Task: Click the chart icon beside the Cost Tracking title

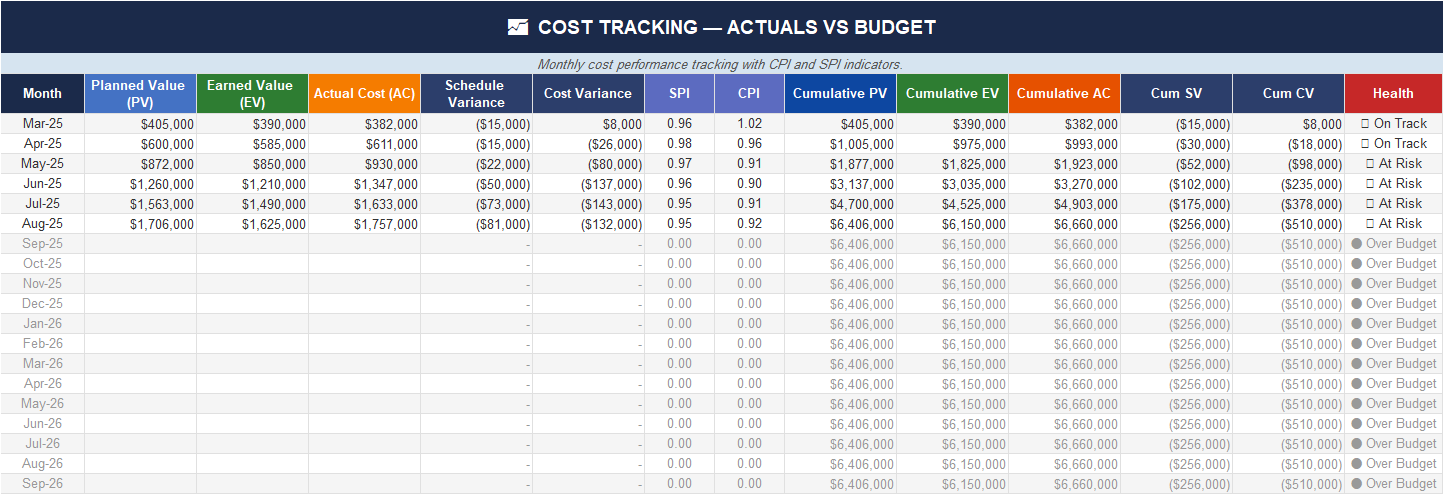Action: pos(518,27)
